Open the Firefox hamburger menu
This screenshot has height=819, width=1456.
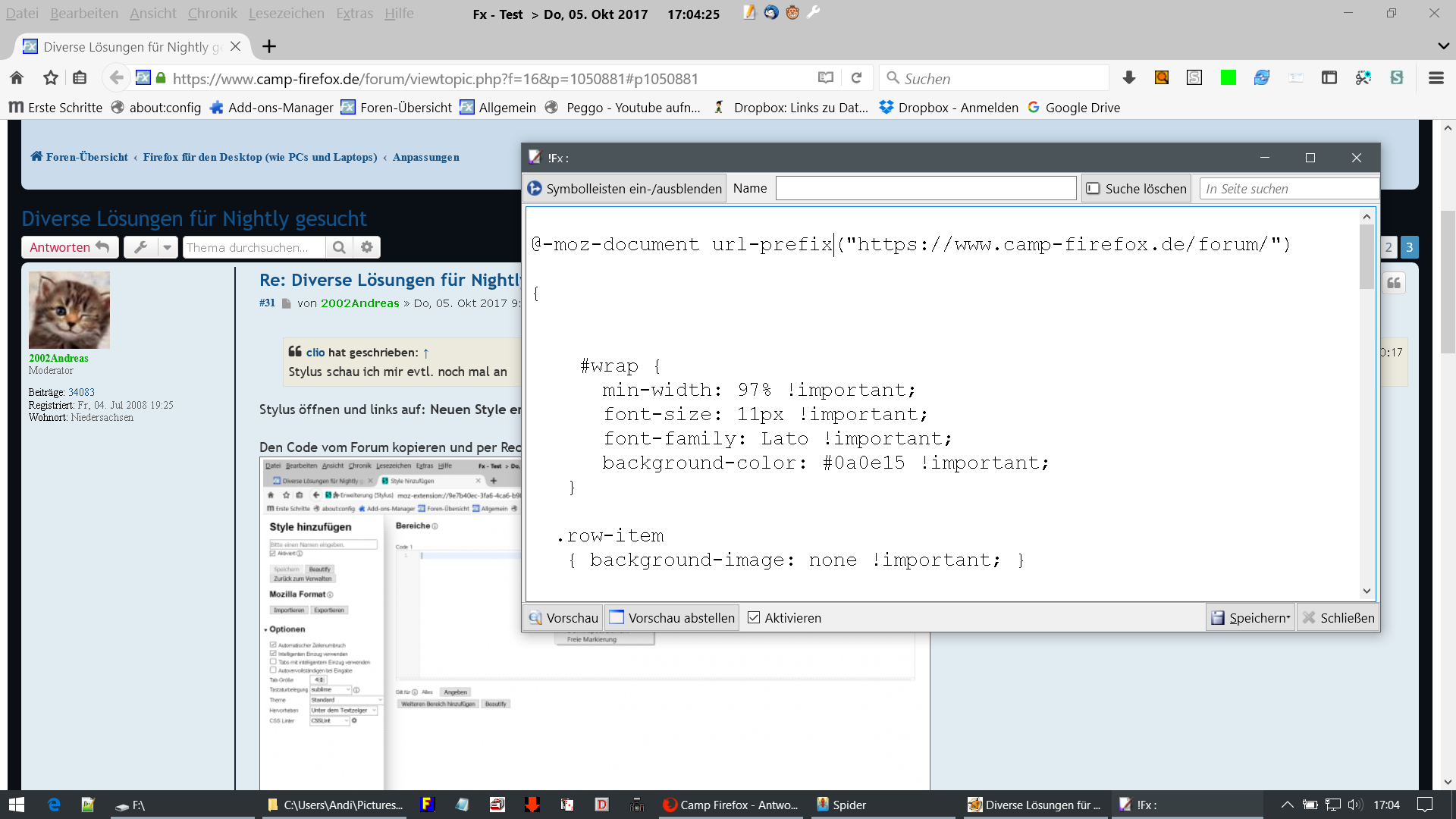tap(1436, 78)
